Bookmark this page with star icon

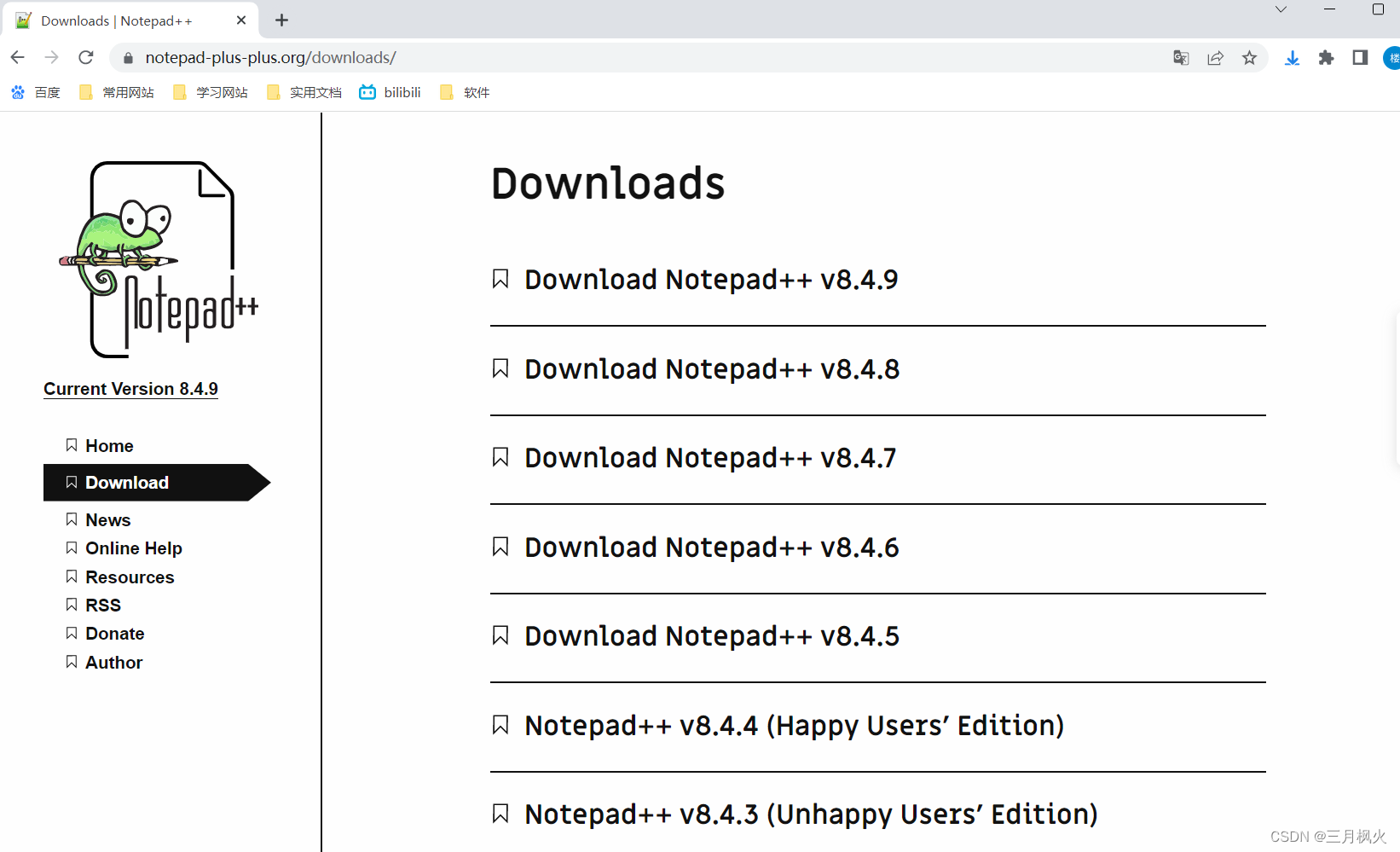click(x=1249, y=58)
